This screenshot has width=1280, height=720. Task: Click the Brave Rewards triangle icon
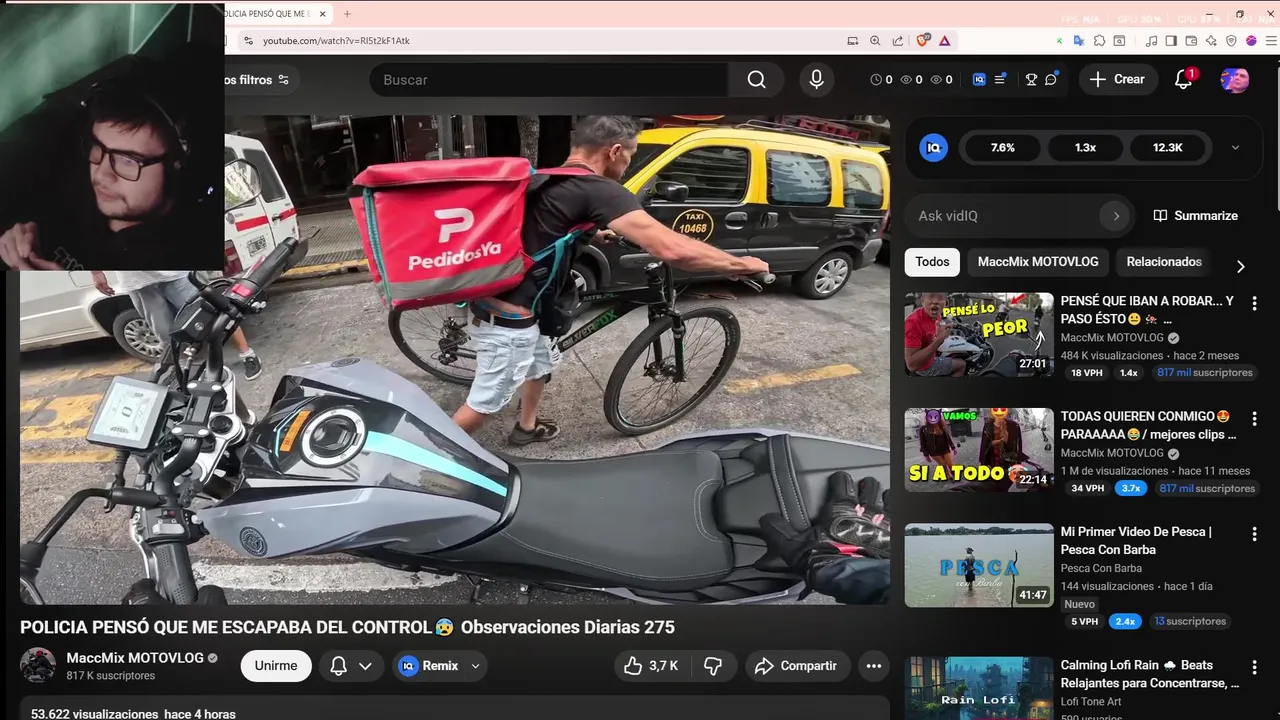tap(944, 41)
